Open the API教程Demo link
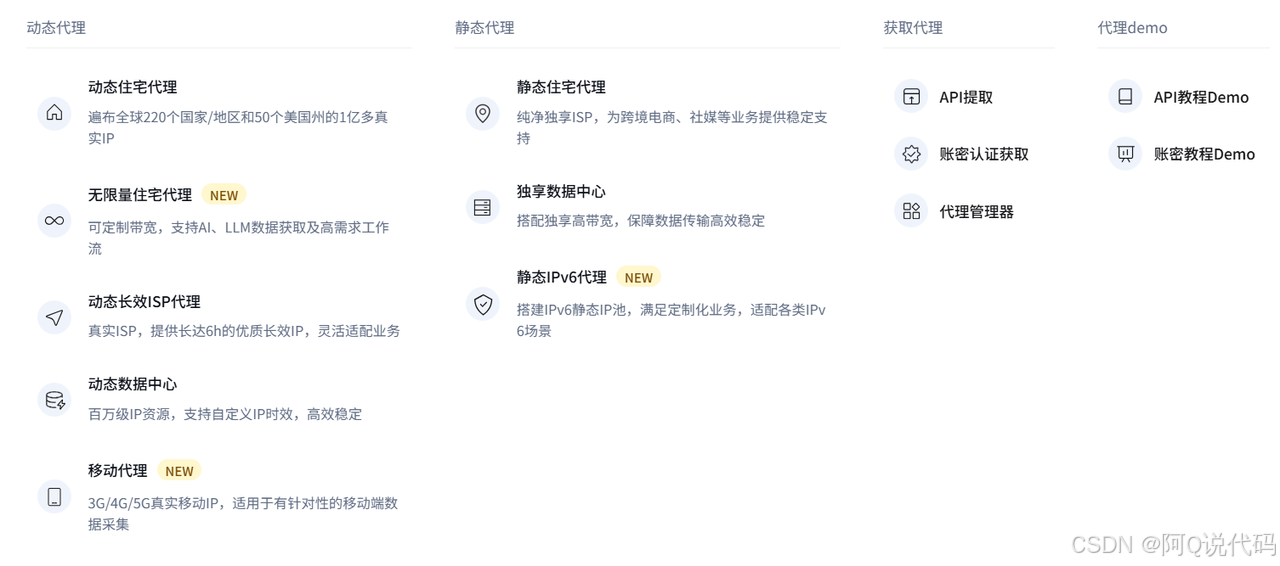1280x566 pixels. 1200,97
